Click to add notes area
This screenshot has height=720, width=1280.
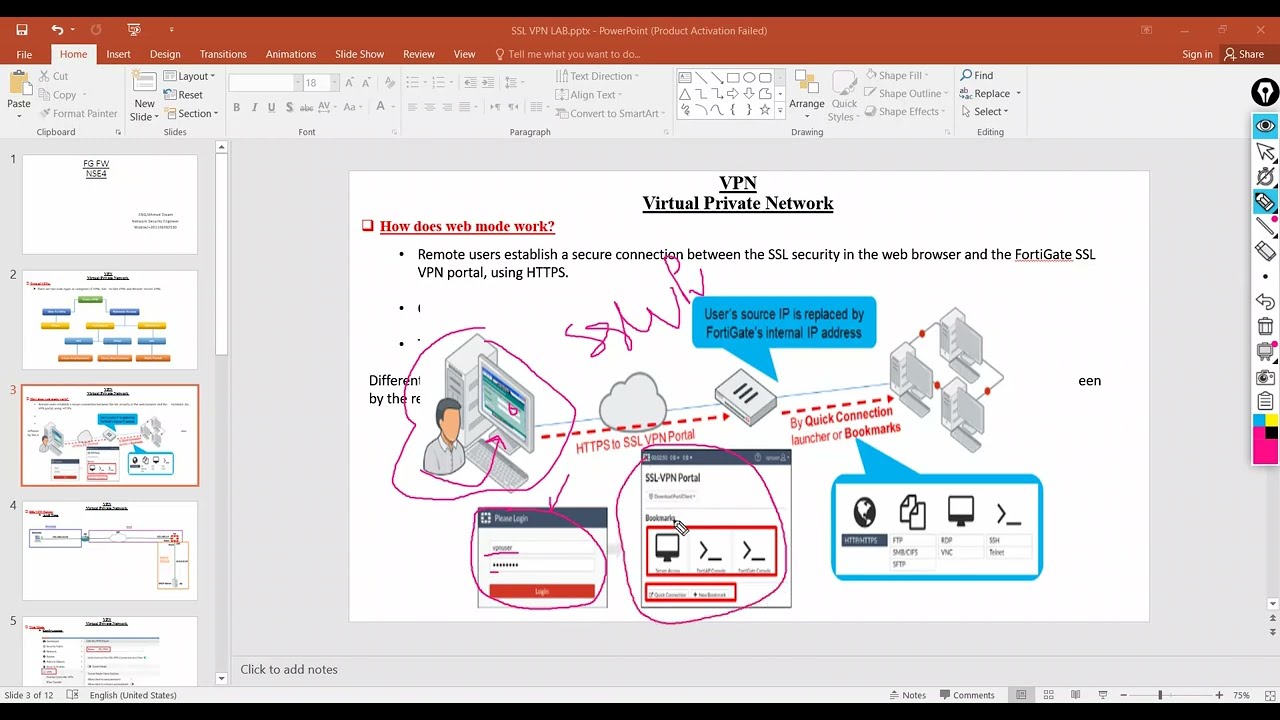tap(289, 669)
